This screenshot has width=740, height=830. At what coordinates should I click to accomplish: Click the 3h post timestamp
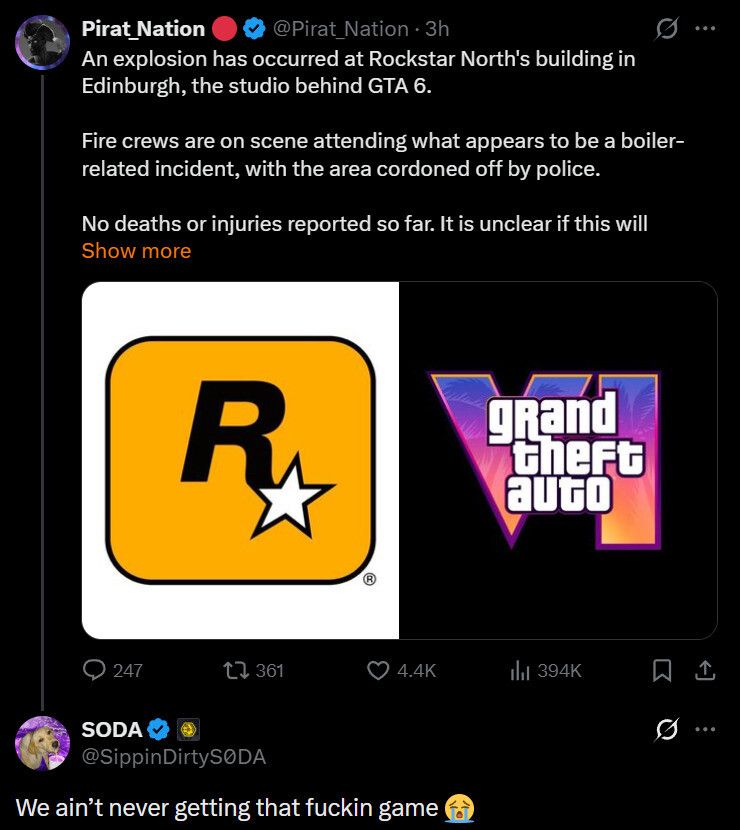pyautogui.click(x=437, y=29)
